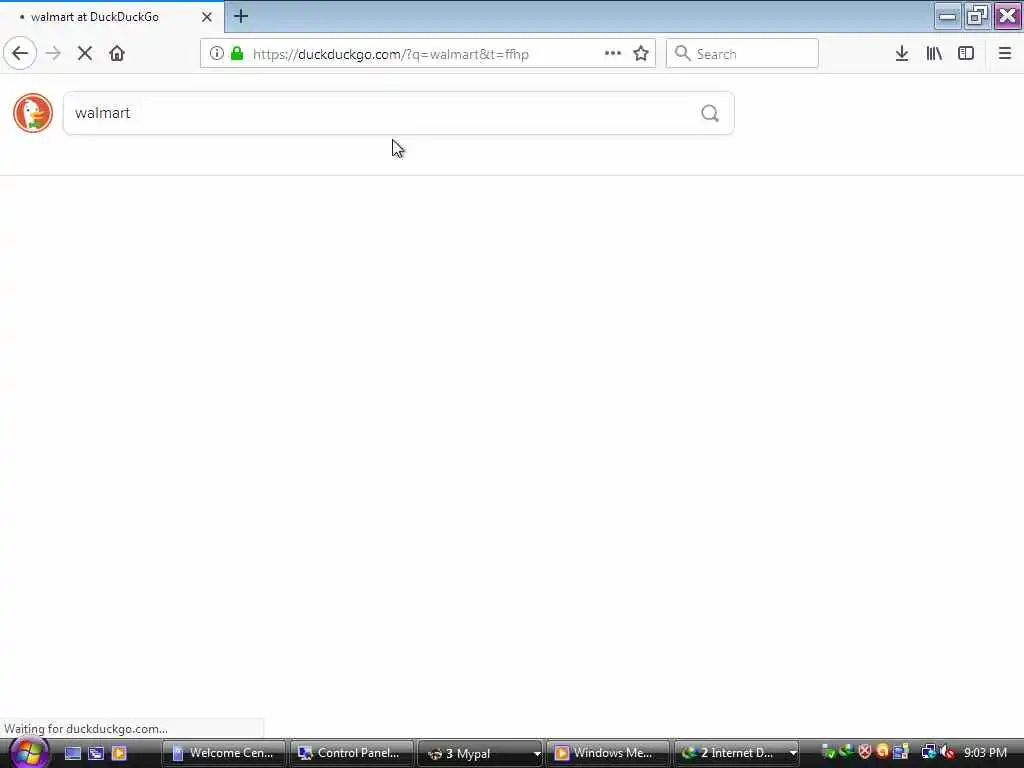Open the volume tray icon
Viewport: 1024px width, 768px height.
[x=948, y=753]
